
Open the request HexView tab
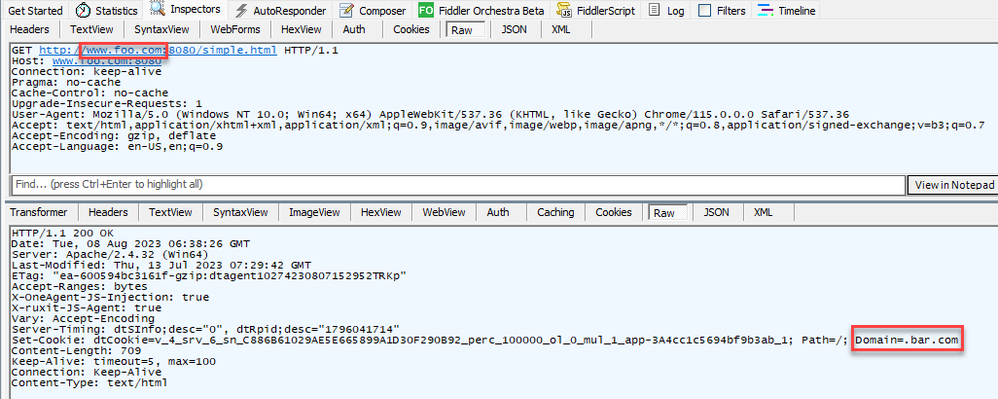pyautogui.click(x=301, y=29)
